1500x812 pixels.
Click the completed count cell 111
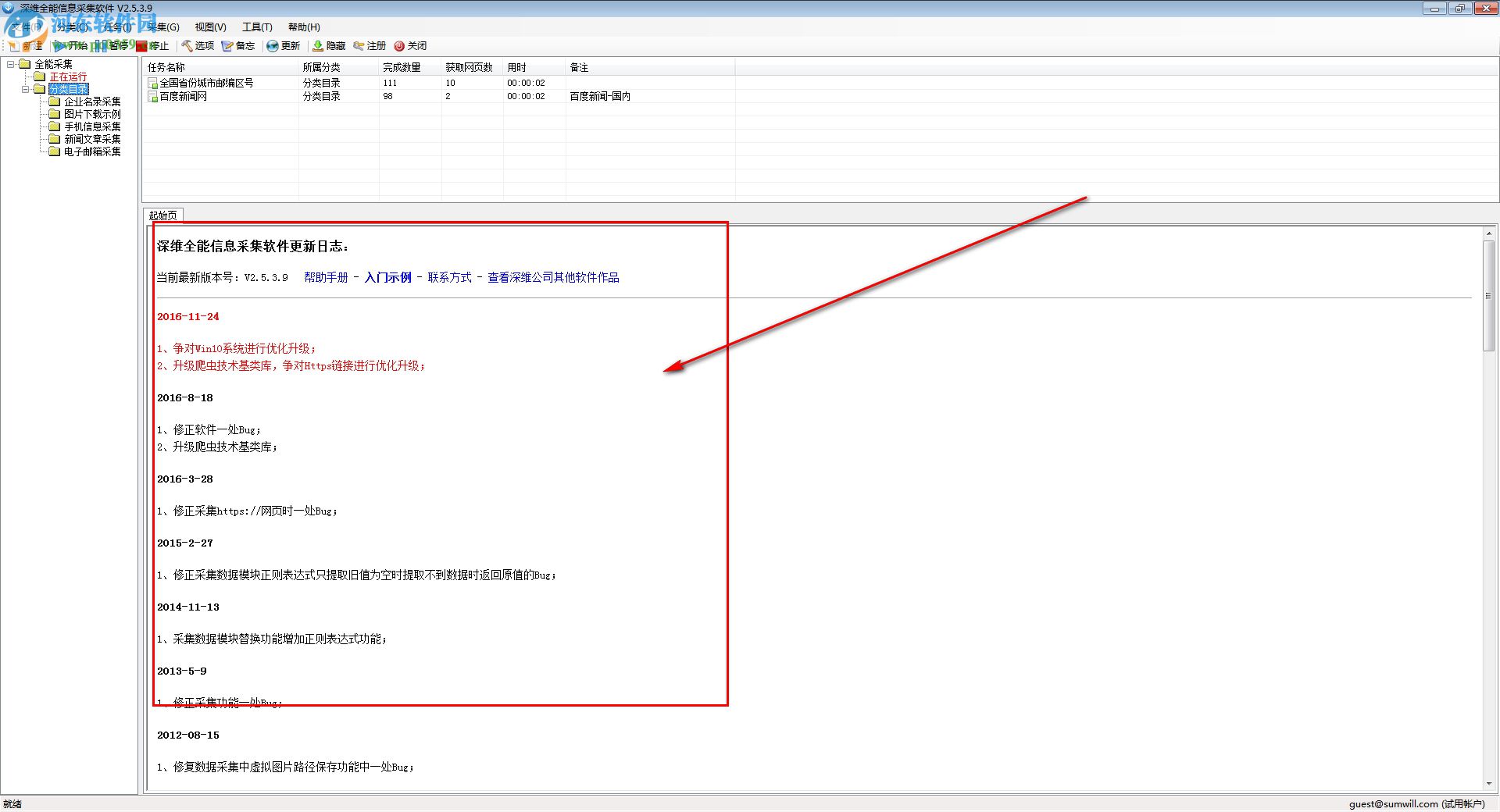[x=390, y=83]
